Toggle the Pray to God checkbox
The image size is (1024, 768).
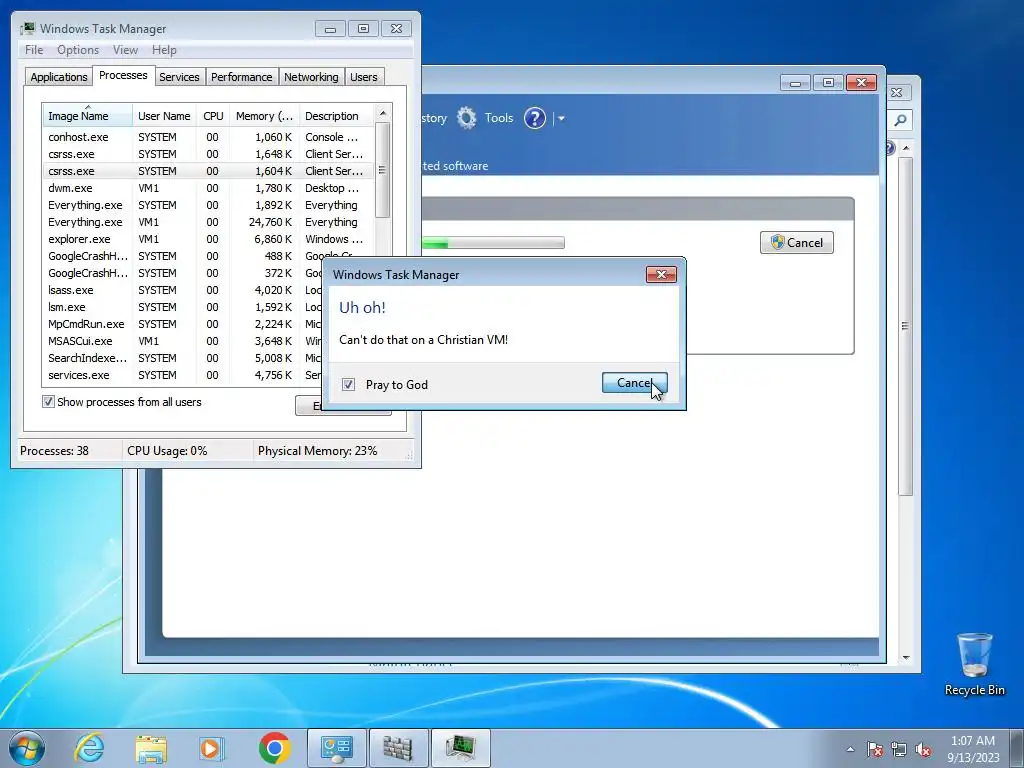348,385
